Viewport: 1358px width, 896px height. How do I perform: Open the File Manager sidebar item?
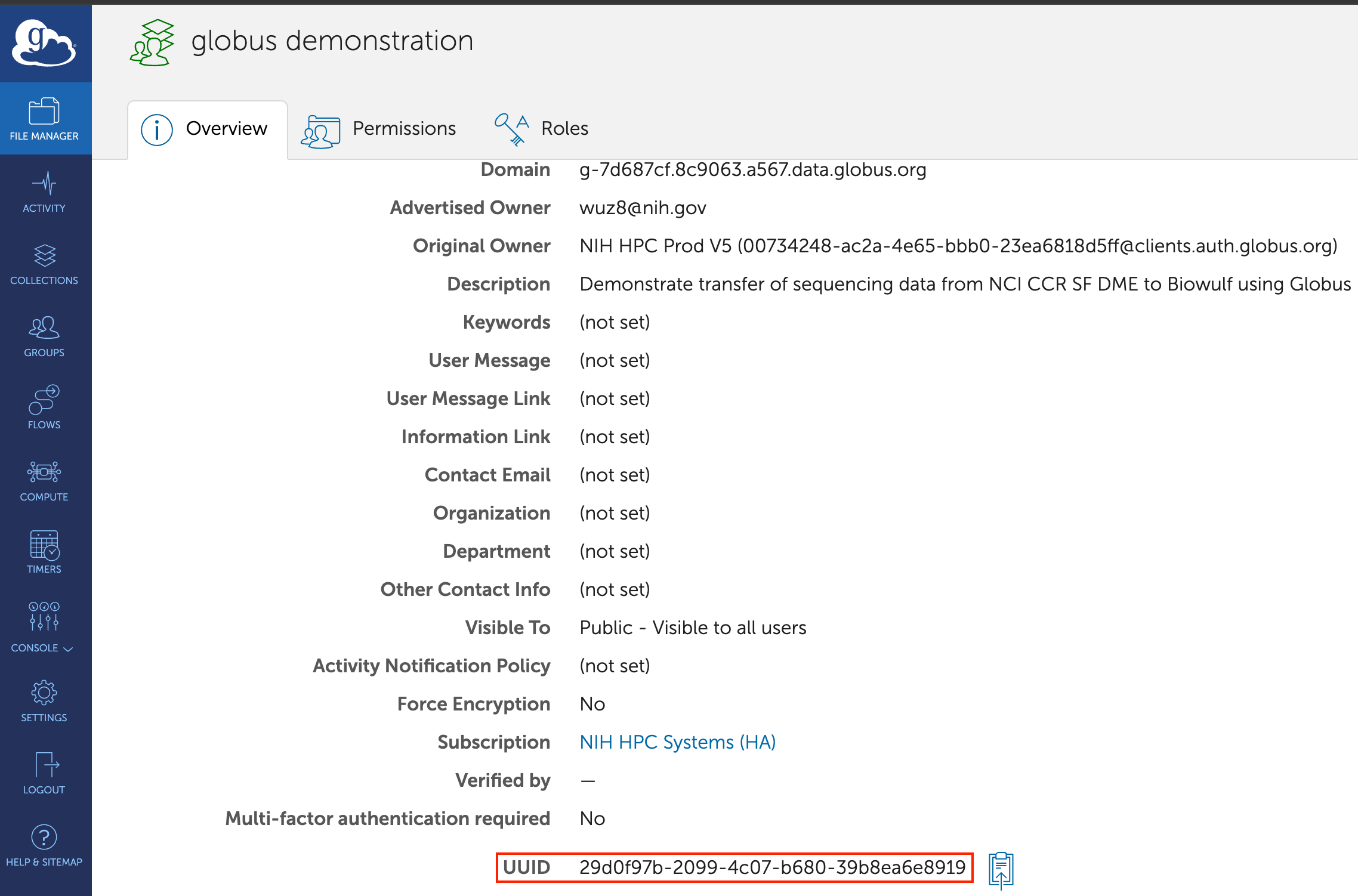click(x=44, y=119)
